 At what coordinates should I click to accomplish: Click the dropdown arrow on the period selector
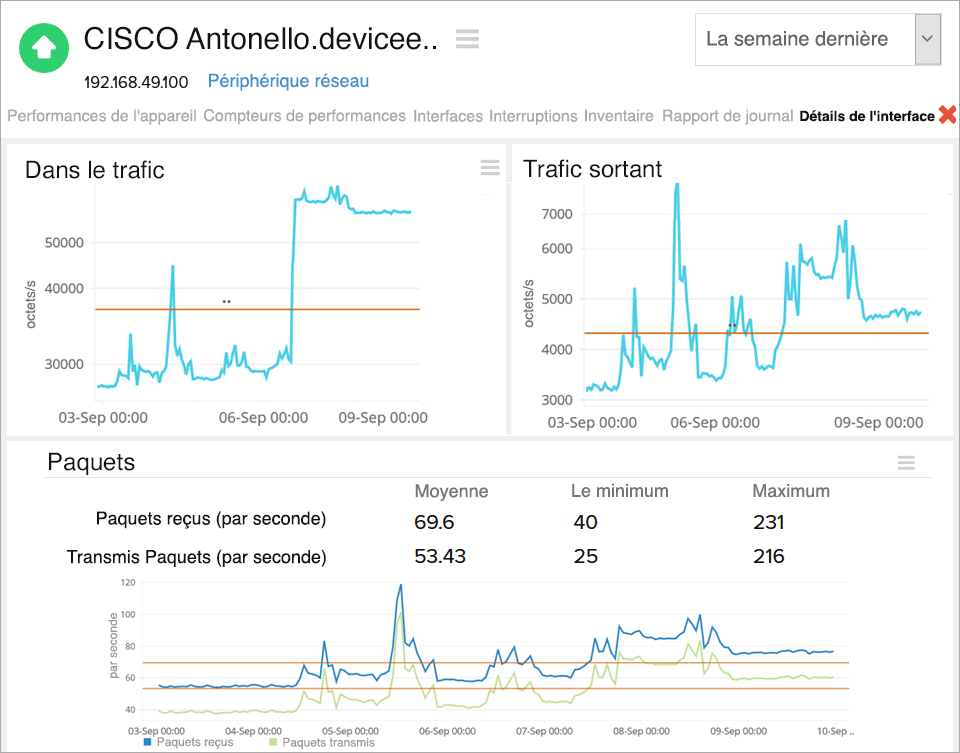pyautogui.click(x=929, y=39)
